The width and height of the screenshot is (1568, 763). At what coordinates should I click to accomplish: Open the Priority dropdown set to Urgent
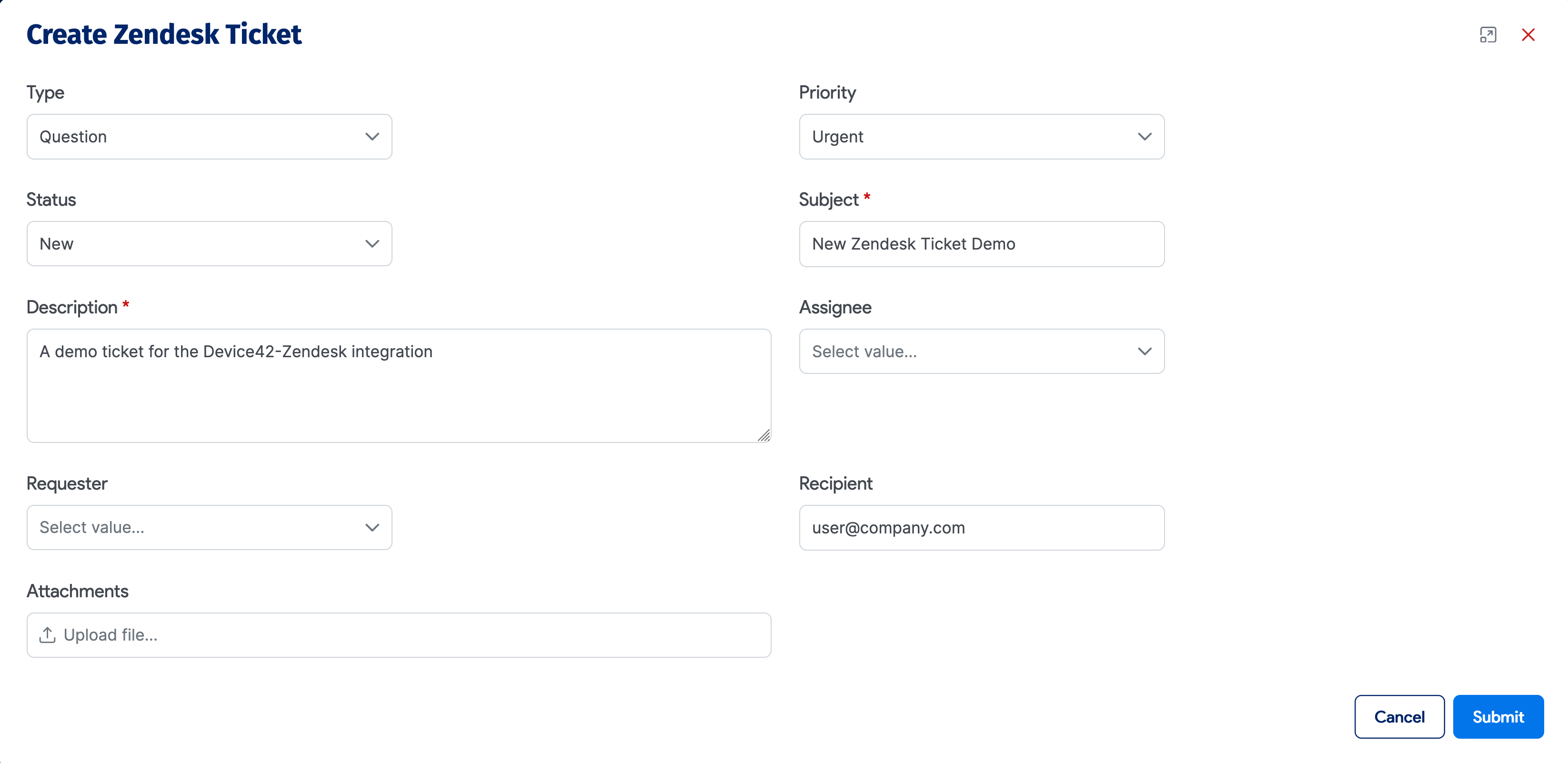[x=980, y=136]
